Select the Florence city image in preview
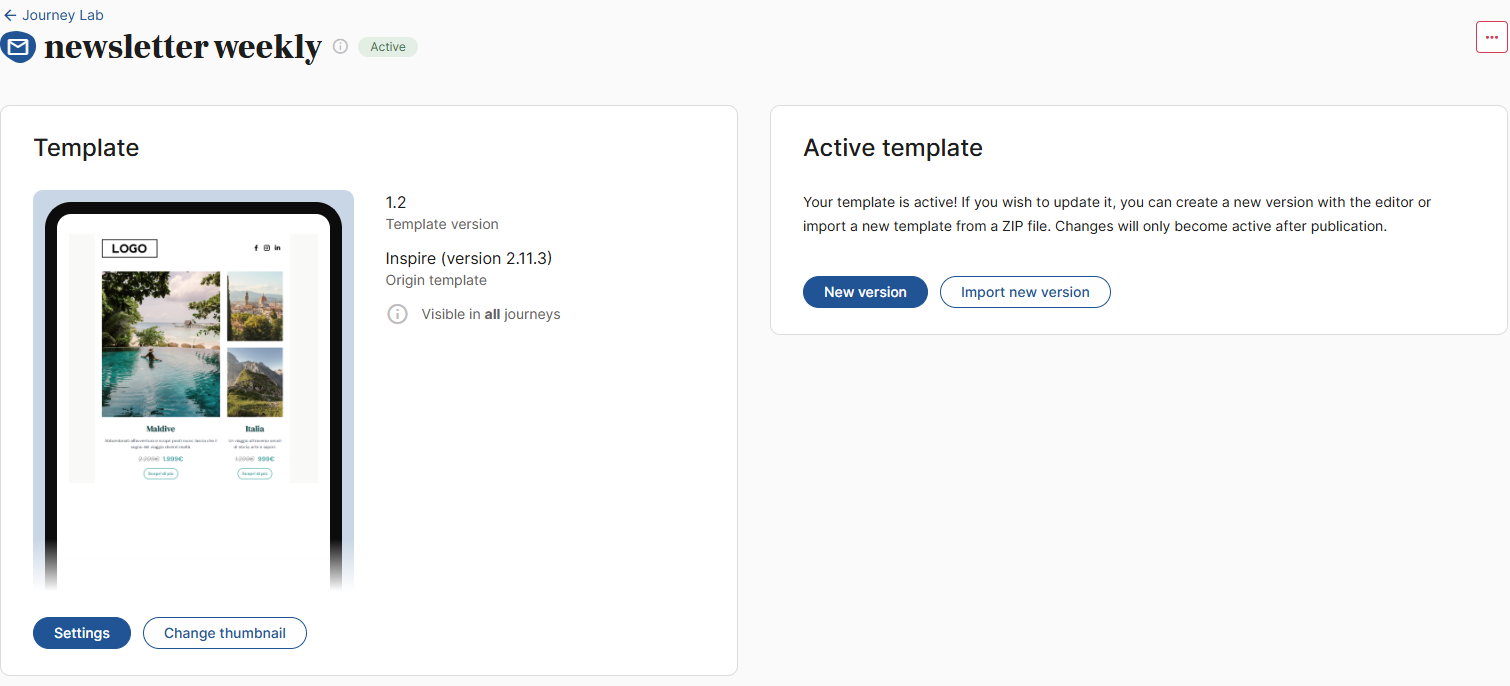The image size is (1510, 686). click(x=255, y=306)
